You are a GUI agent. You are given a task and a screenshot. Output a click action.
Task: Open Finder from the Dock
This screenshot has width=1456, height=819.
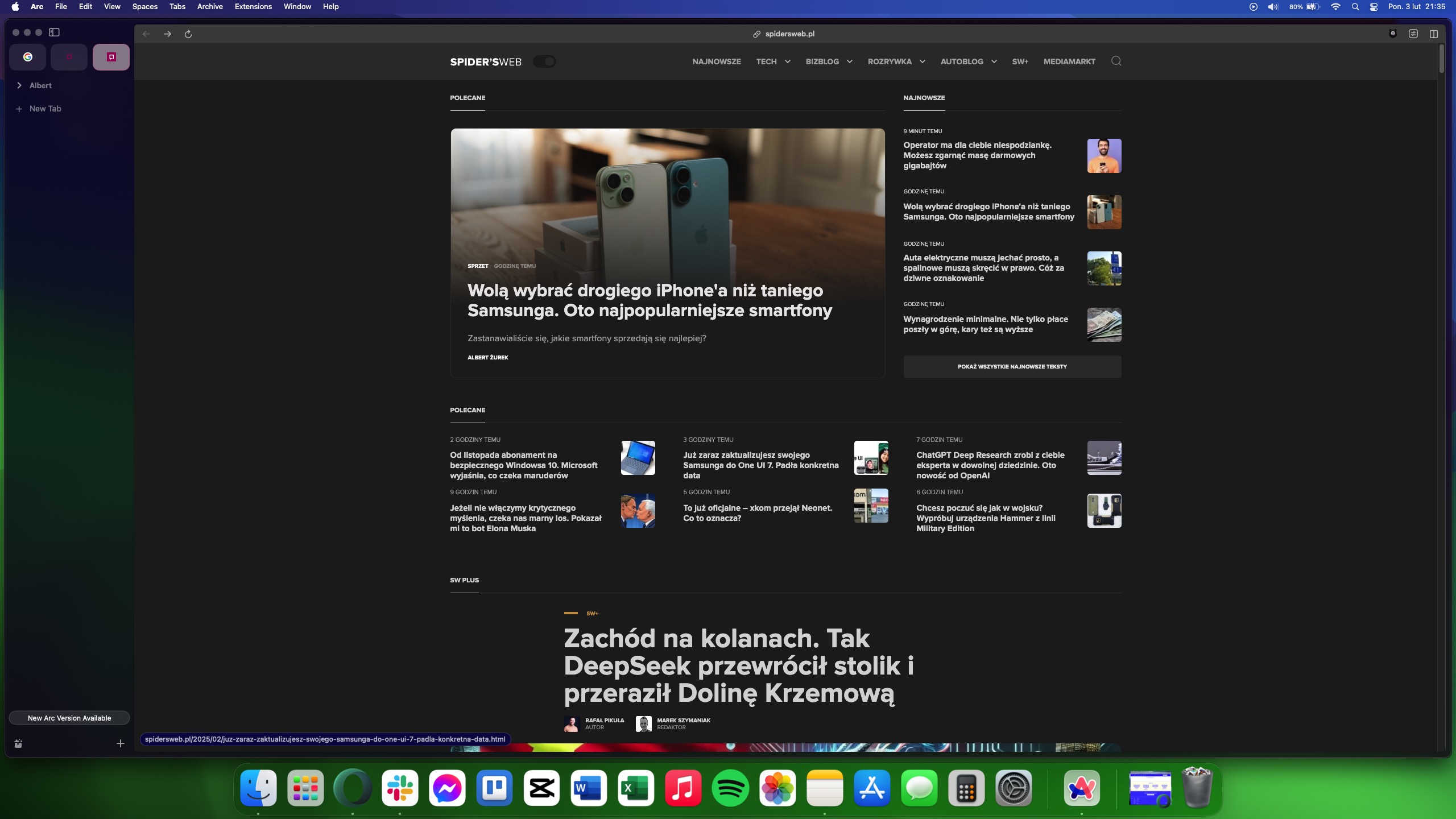(258, 788)
